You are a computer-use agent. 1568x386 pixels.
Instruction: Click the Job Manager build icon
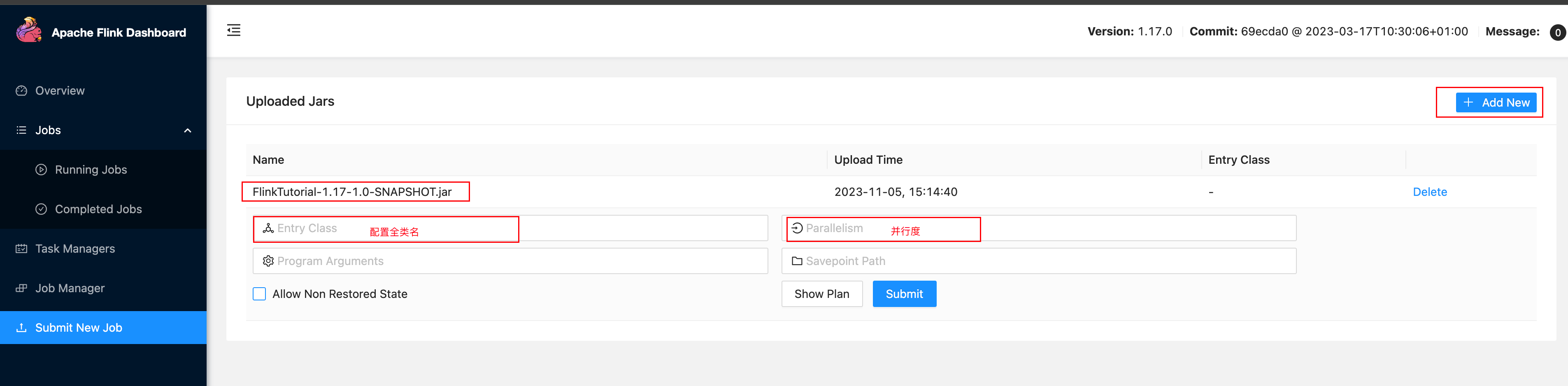(22, 288)
